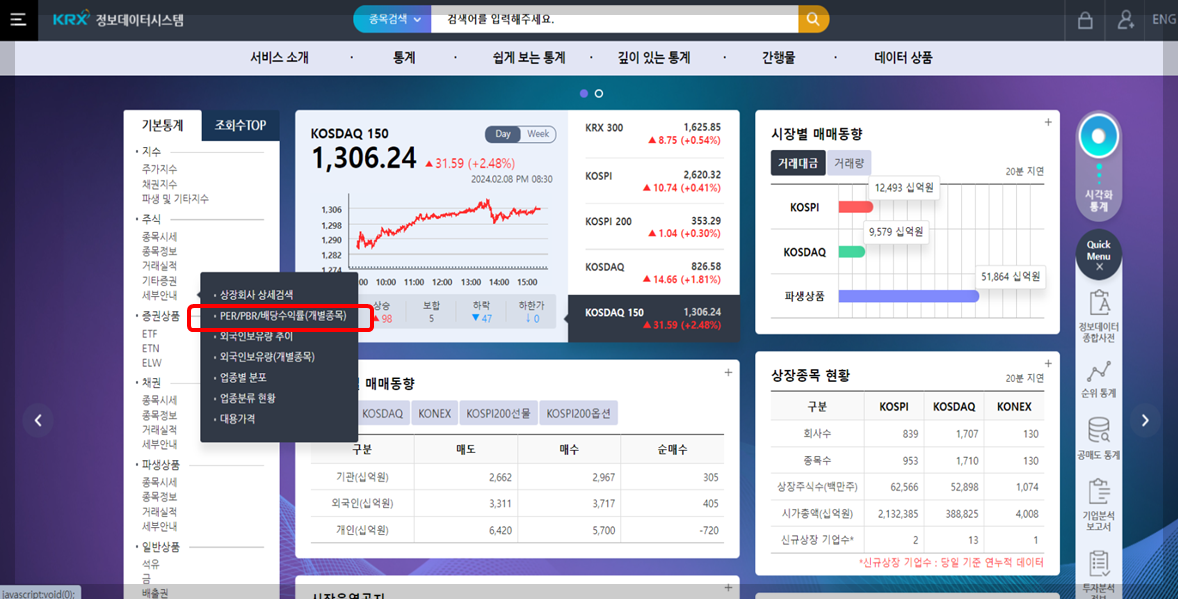This screenshot has width=1178, height=599.
Task: Switch to KOSPI200옵션 tab
Action: (x=578, y=413)
